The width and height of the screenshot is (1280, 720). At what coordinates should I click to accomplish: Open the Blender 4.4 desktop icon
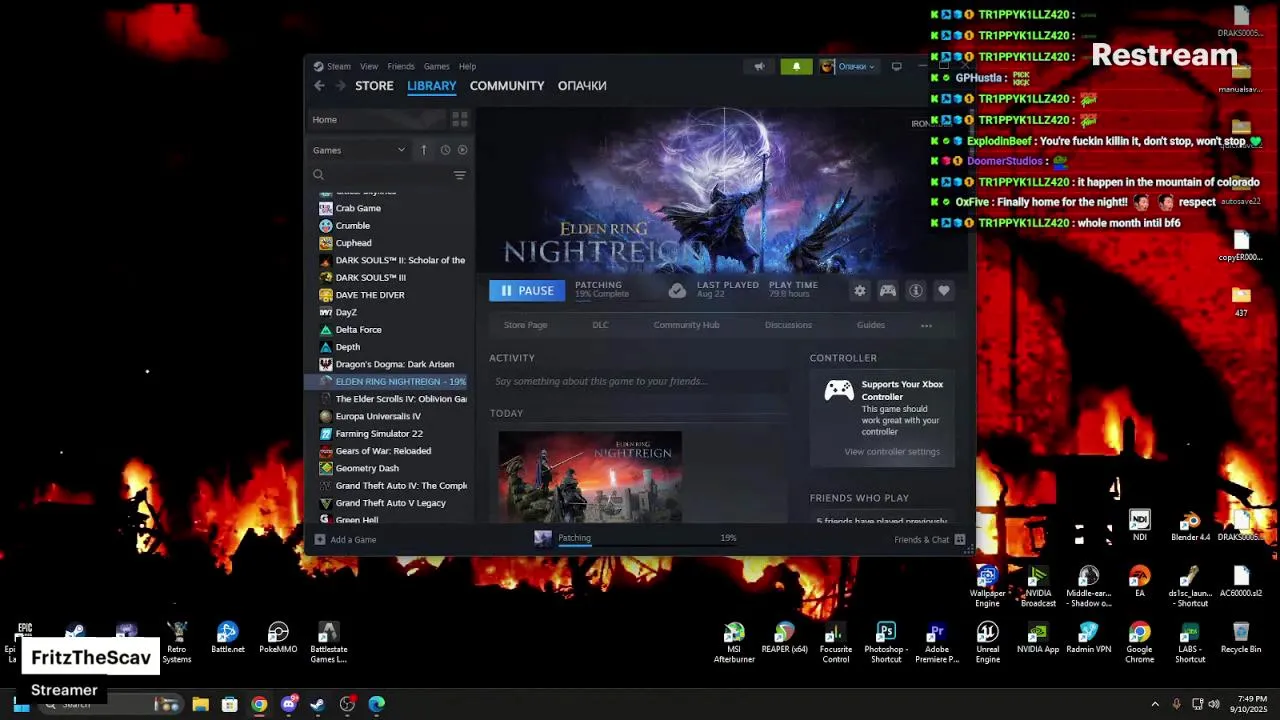pos(1190,527)
